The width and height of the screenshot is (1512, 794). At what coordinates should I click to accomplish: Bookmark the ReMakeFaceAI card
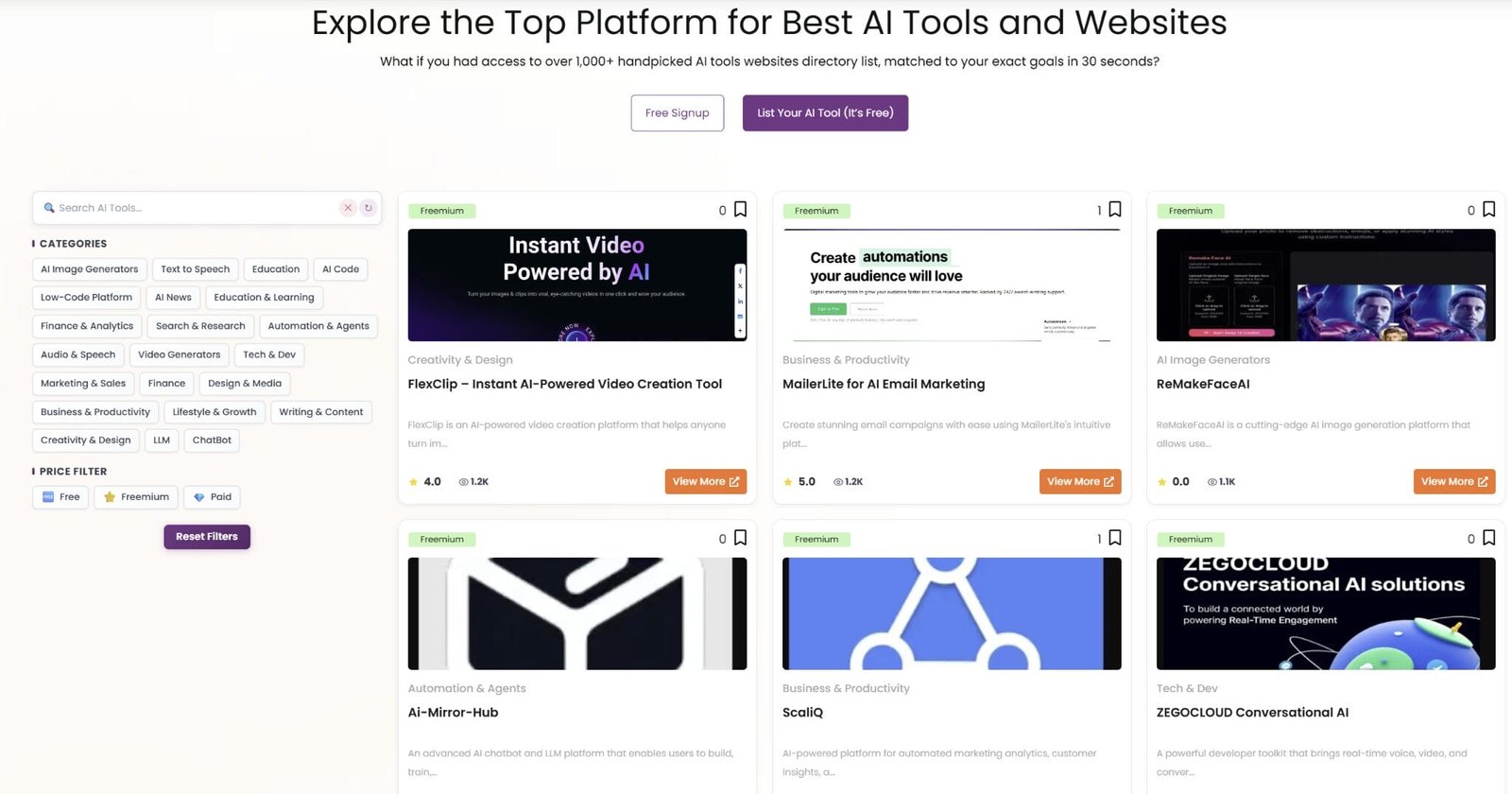pyautogui.click(x=1488, y=210)
